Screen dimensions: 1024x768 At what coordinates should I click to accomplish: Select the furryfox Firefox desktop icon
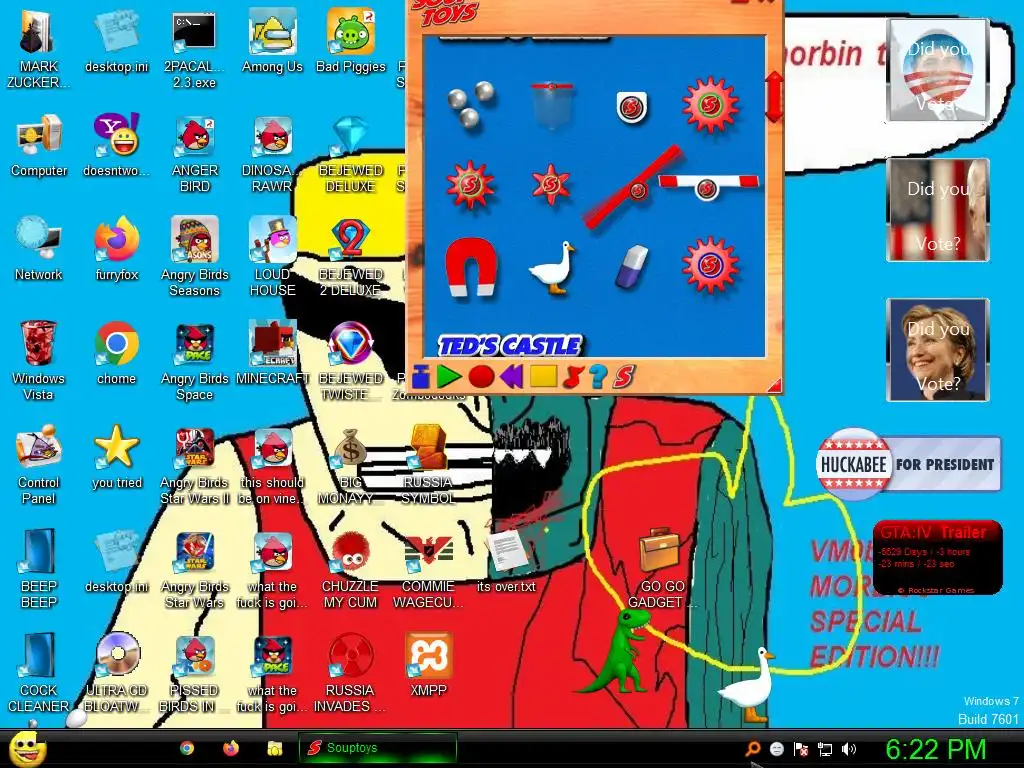point(117,249)
